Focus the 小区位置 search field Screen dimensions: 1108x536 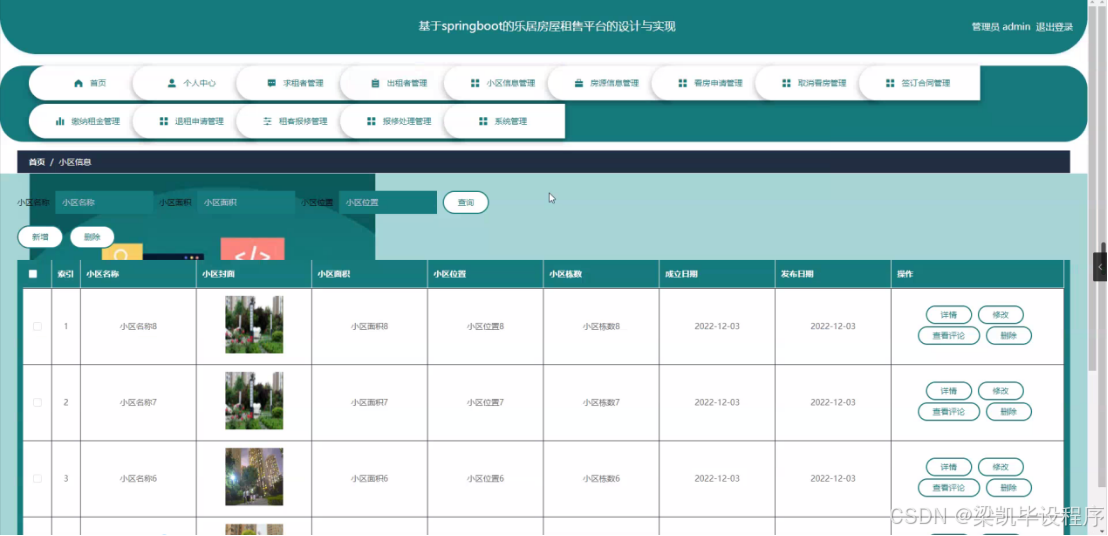click(x=388, y=203)
